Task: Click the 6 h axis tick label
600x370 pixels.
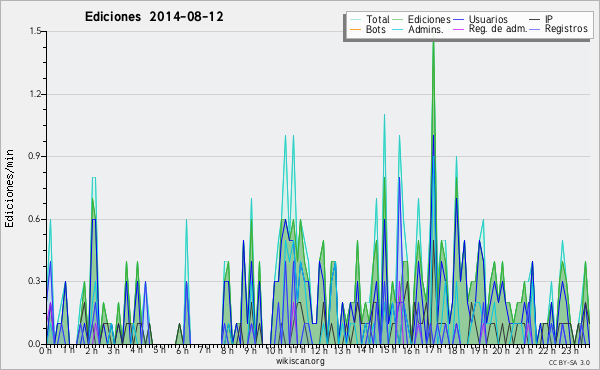Action: pos(182,350)
